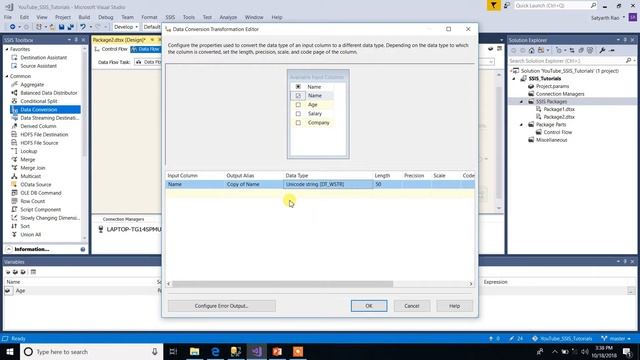Viewport: 640px width, 360px height.
Task: Click the Search Solution Explorer field
Action: 567,61
